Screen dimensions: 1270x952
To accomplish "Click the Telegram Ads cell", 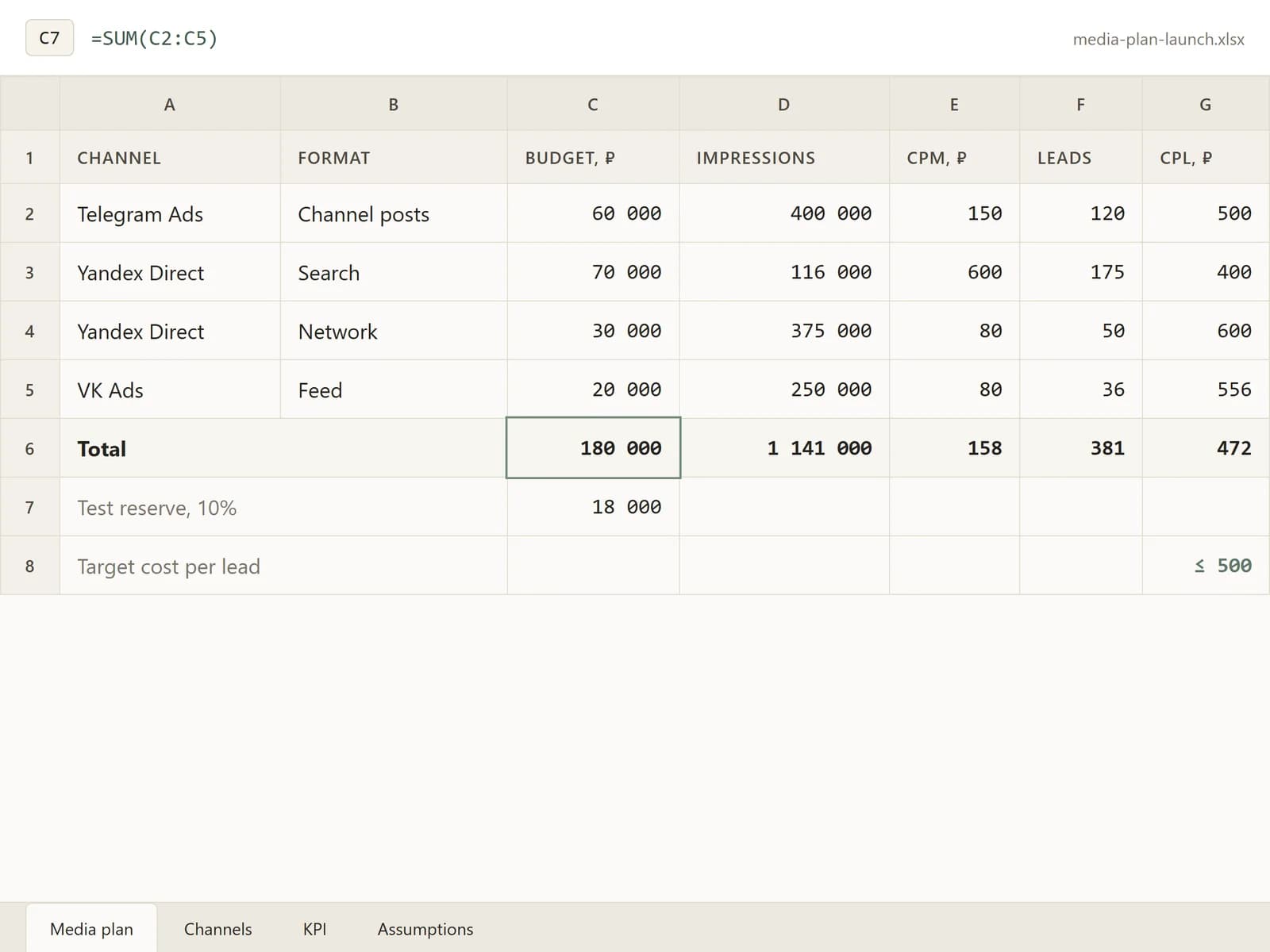I will pyautogui.click(x=170, y=213).
